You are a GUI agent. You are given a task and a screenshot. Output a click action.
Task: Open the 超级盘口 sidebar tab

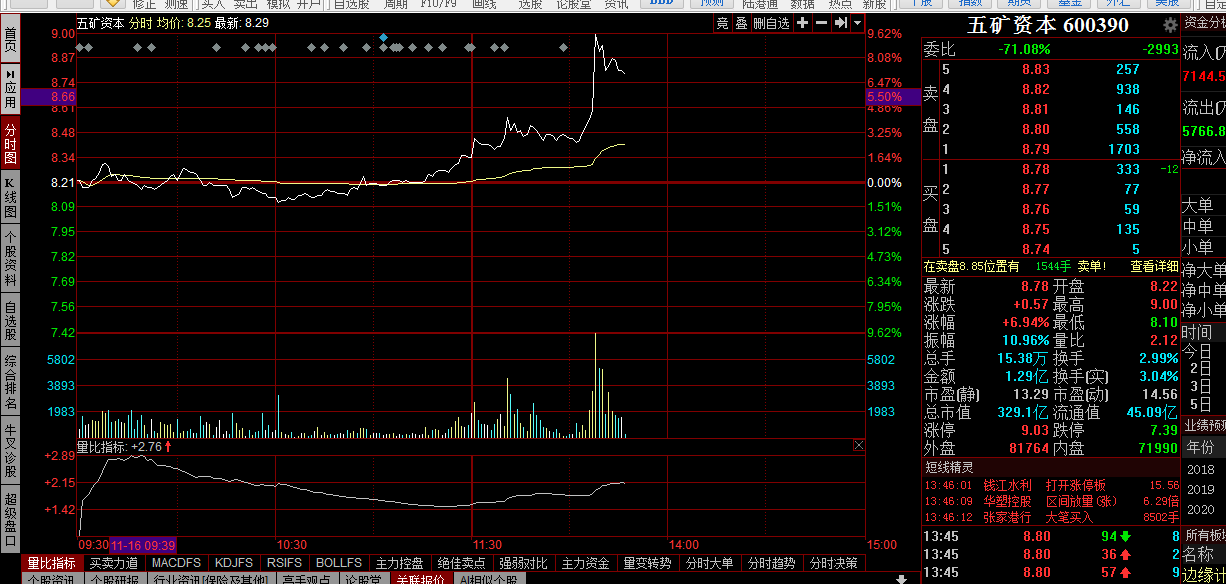click(x=10, y=520)
